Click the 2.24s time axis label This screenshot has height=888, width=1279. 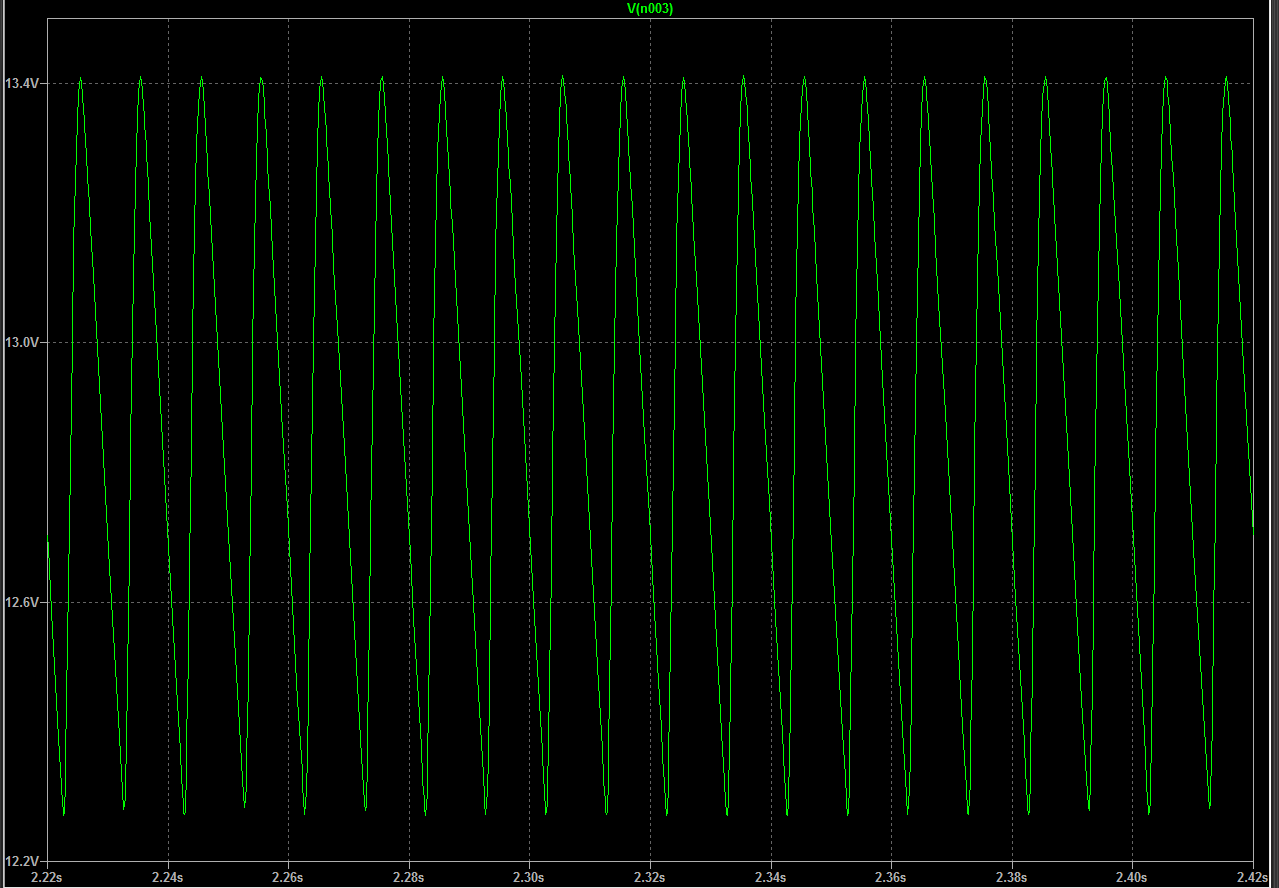coord(168,877)
